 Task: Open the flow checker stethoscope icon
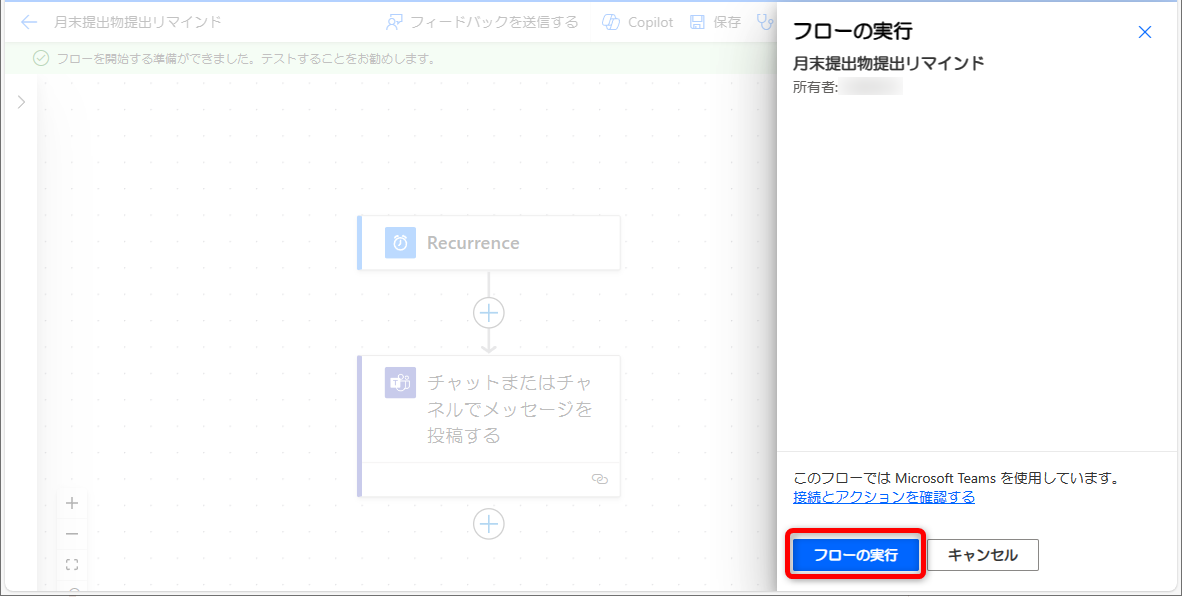pyautogui.click(x=765, y=22)
